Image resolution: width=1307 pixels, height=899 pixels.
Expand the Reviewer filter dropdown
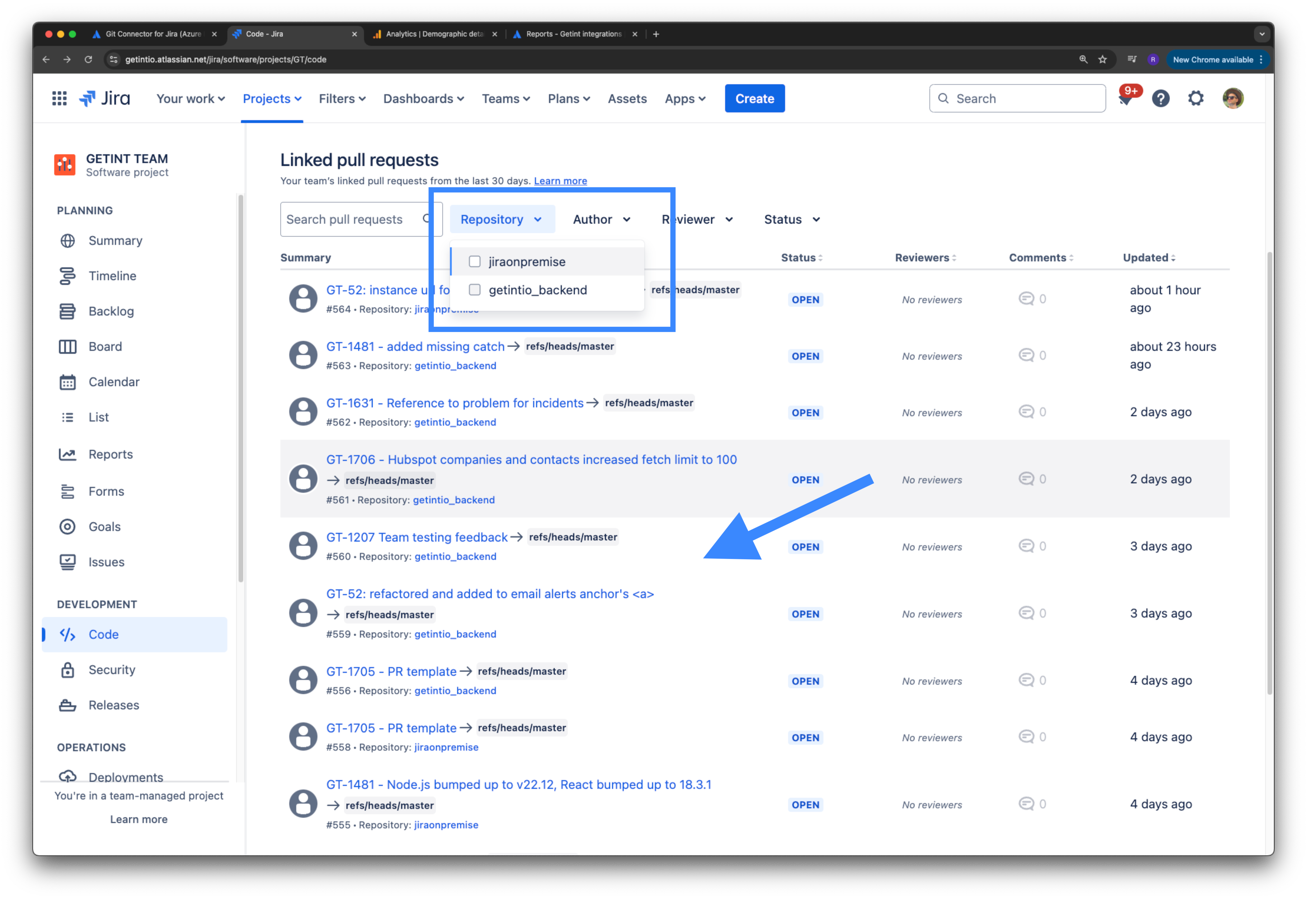(697, 219)
